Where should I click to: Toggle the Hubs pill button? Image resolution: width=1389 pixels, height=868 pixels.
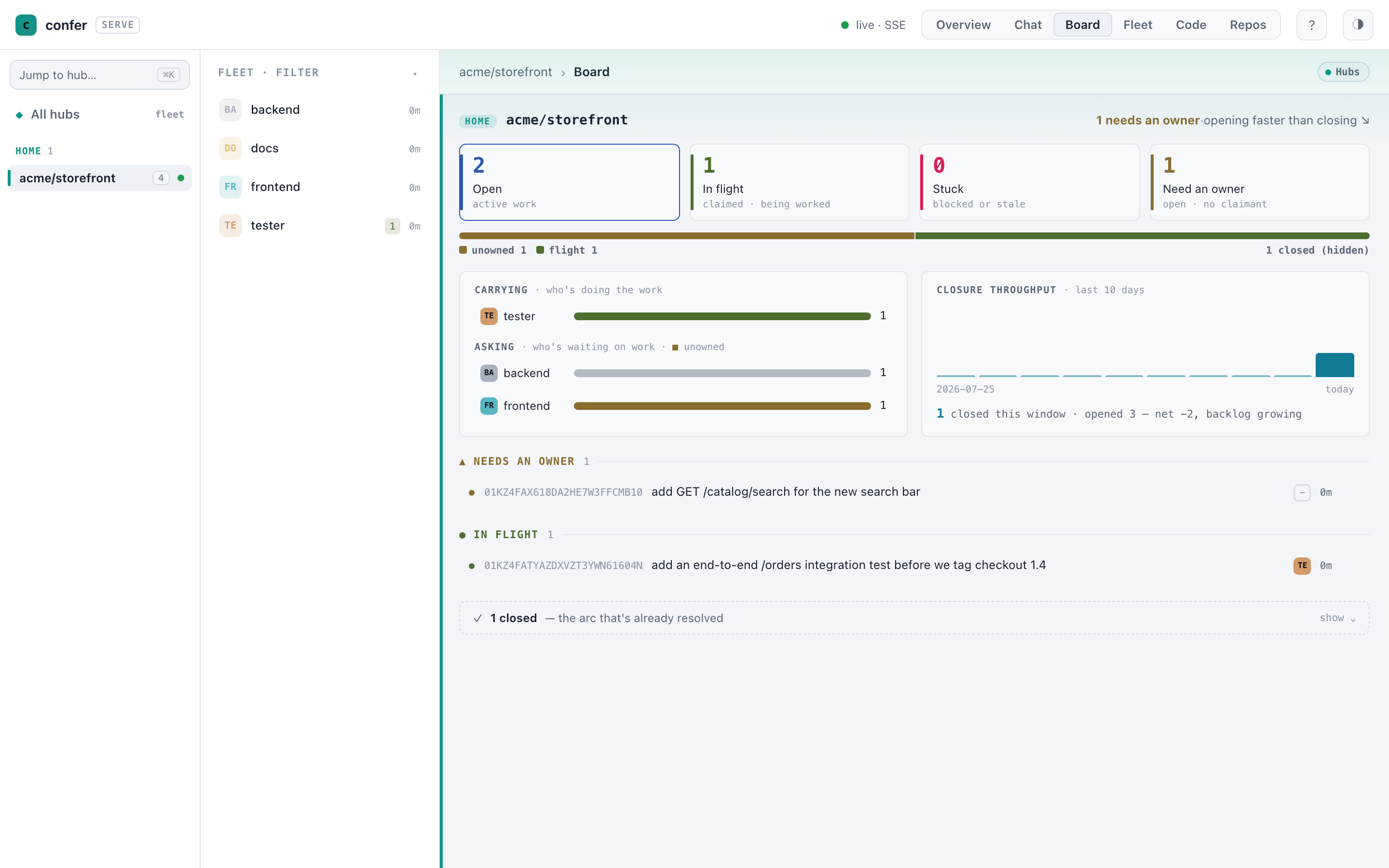[1343, 72]
